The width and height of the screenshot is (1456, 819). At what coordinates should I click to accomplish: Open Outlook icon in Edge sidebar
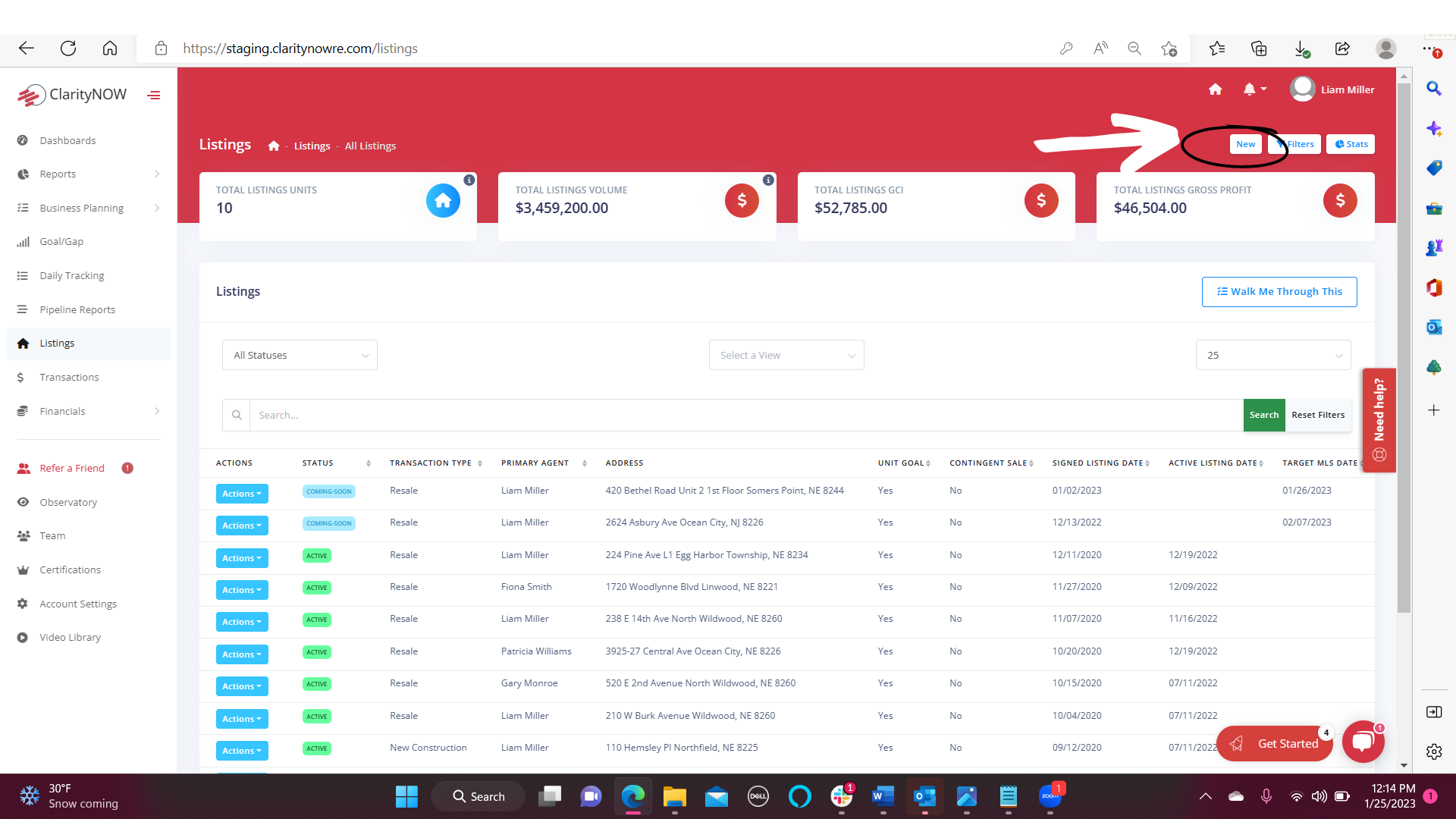coord(1433,327)
